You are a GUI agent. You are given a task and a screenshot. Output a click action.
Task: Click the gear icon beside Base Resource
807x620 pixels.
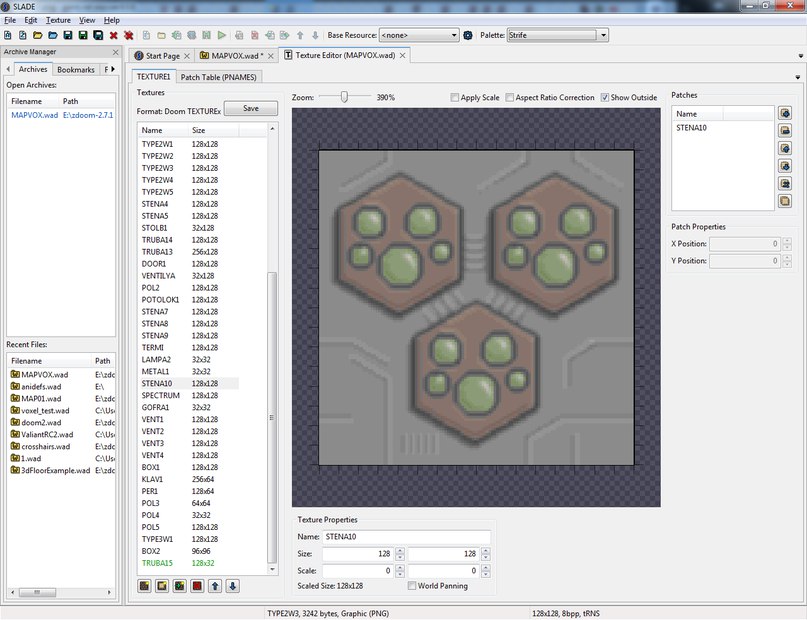(x=467, y=35)
